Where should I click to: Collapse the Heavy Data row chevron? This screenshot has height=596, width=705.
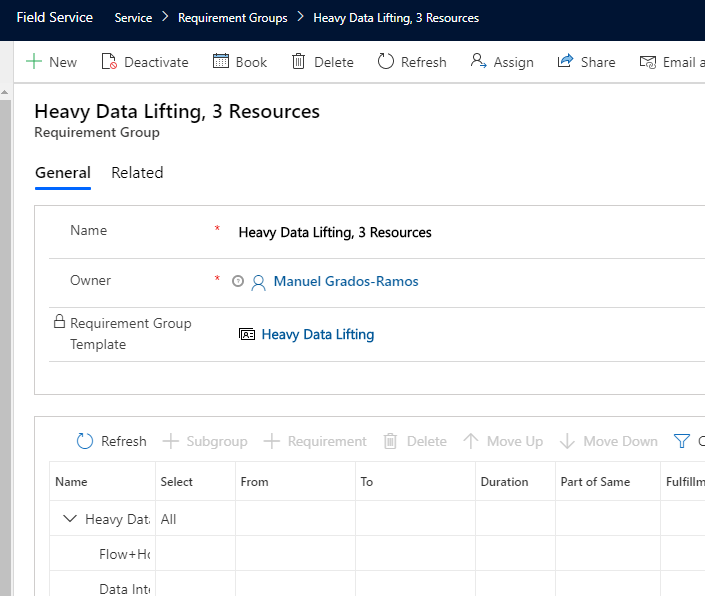(x=70, y=519)
